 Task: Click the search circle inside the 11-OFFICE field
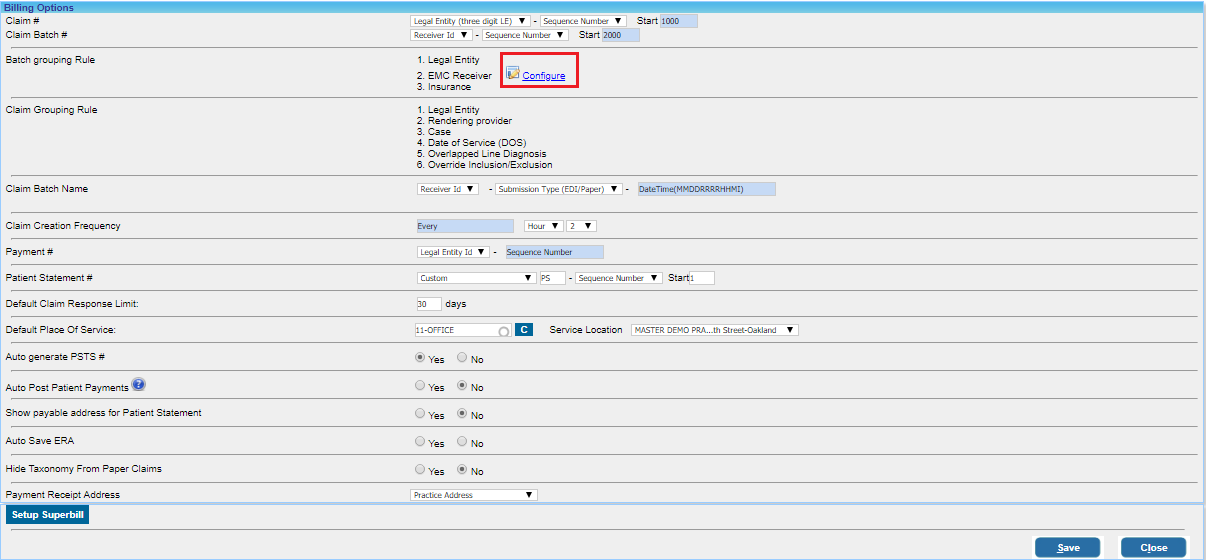click(504, 331)
